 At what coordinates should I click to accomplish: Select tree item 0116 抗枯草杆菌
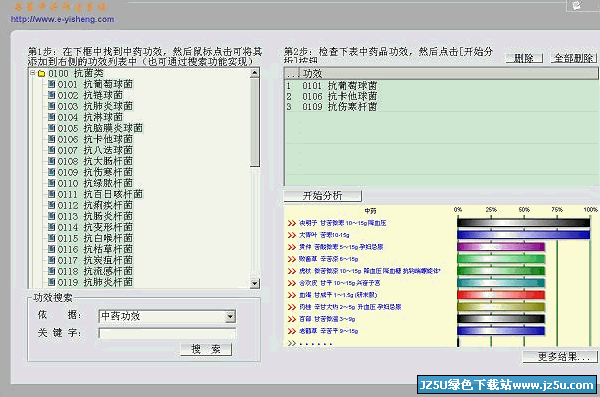click(95, 249)
